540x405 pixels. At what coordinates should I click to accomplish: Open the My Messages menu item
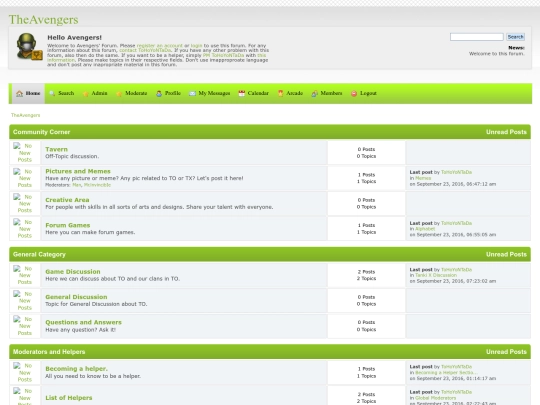pos(210,93)
